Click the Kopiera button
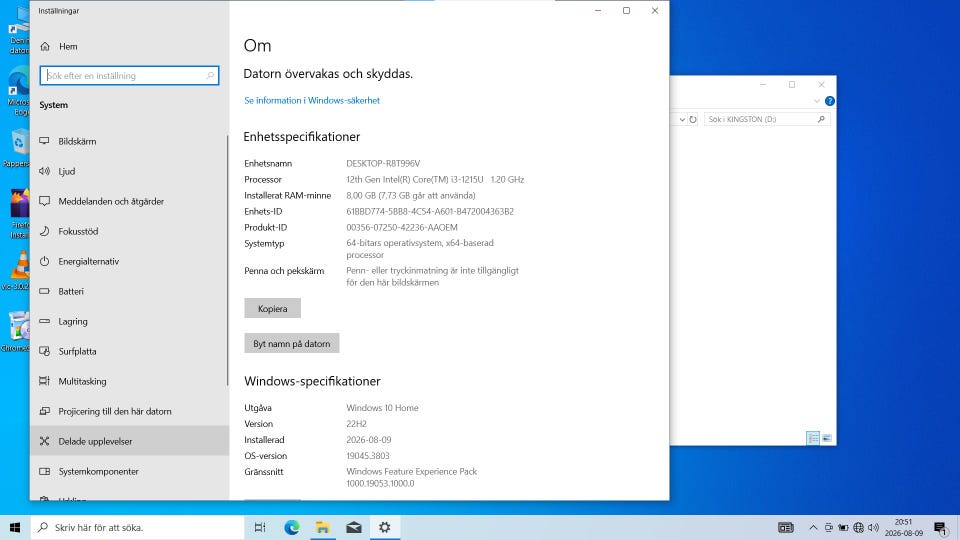 tap(272, 309)
